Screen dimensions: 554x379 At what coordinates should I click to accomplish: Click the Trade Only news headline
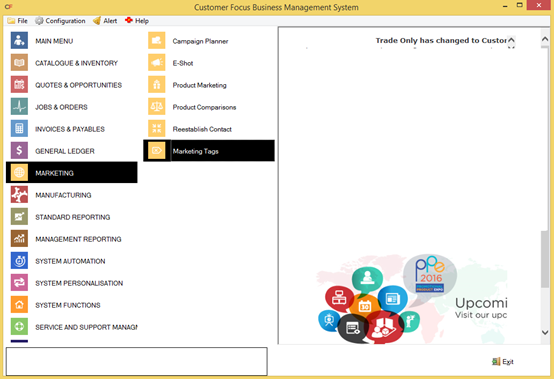441,41
